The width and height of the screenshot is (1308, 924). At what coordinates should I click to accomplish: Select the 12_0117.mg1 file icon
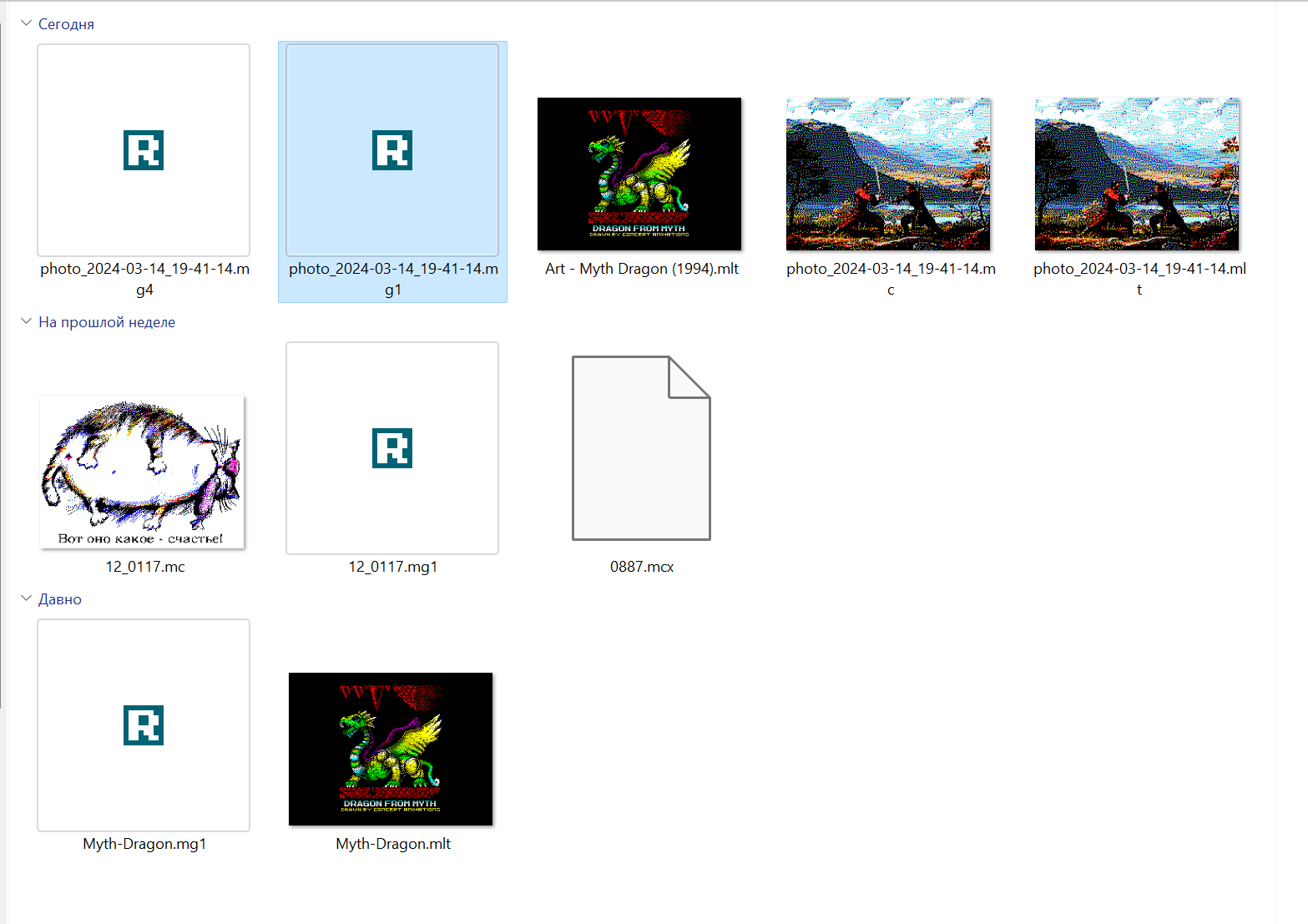392,448
